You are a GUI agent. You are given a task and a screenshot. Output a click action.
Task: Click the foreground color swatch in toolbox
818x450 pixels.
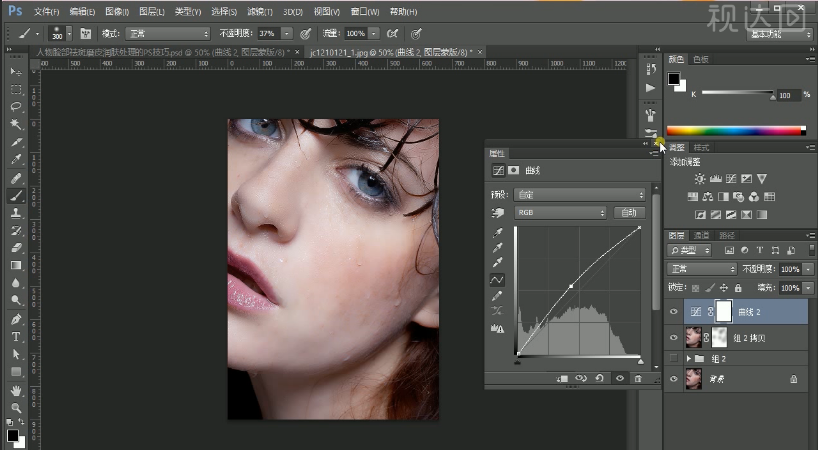13,435
